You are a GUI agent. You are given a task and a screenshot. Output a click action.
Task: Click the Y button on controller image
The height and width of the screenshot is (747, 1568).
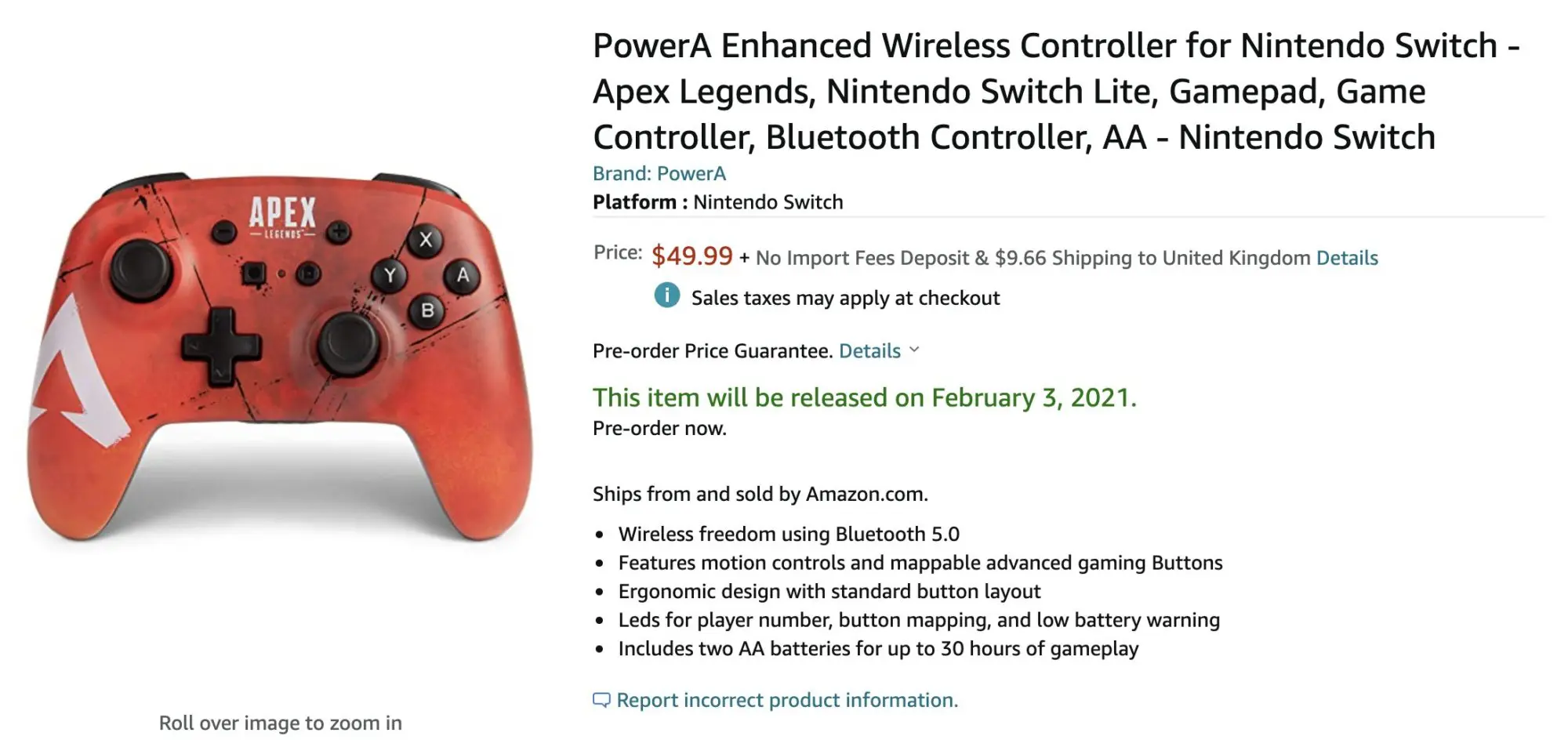390,275
